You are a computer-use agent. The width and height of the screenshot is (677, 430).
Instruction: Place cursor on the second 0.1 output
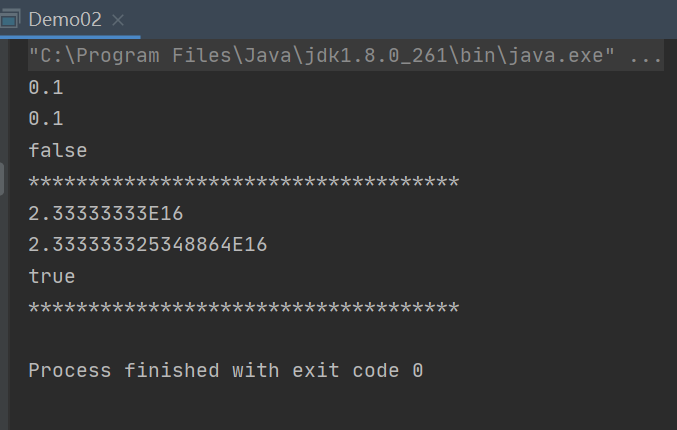point(46,119)
